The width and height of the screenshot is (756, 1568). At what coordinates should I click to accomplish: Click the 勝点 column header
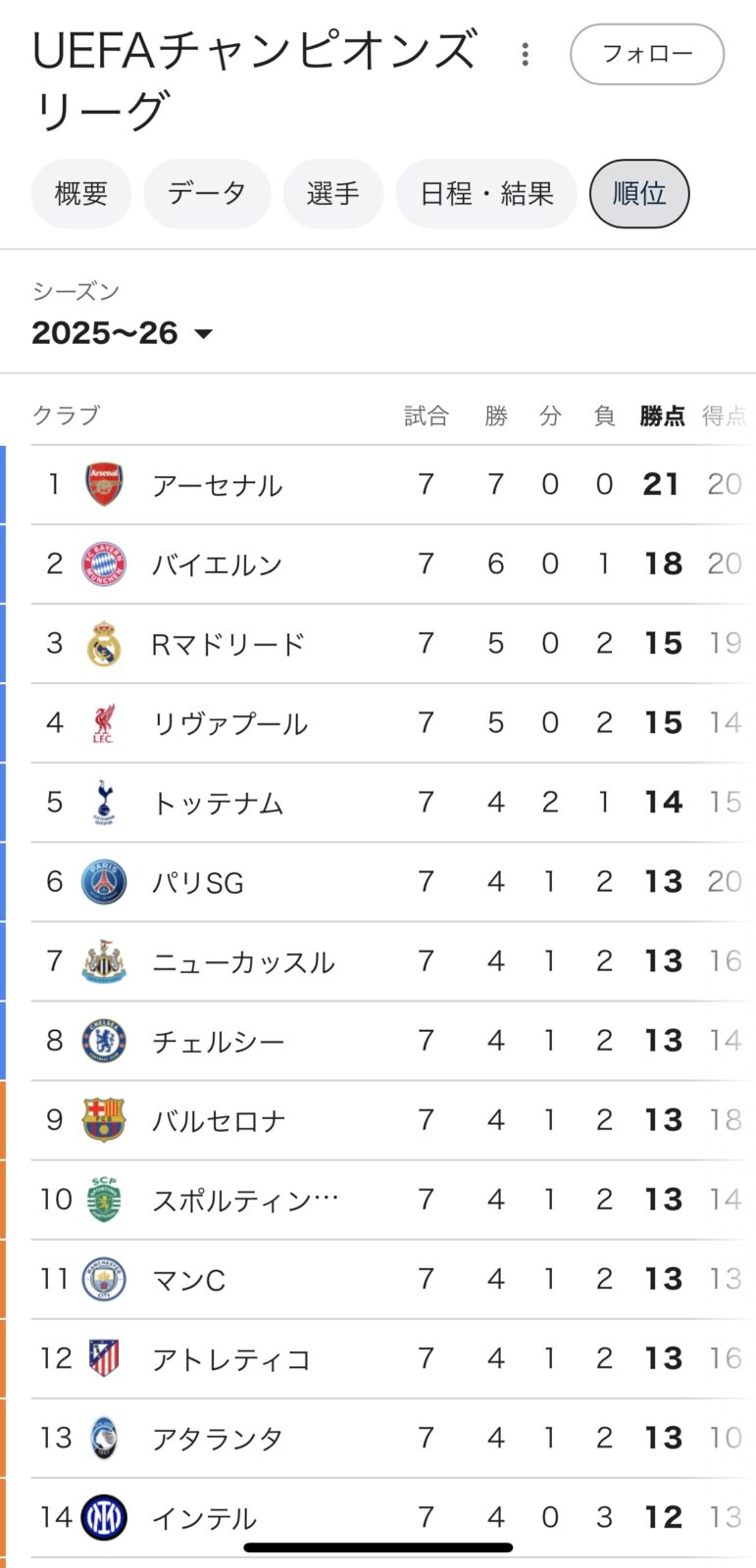tap(662, 416)
